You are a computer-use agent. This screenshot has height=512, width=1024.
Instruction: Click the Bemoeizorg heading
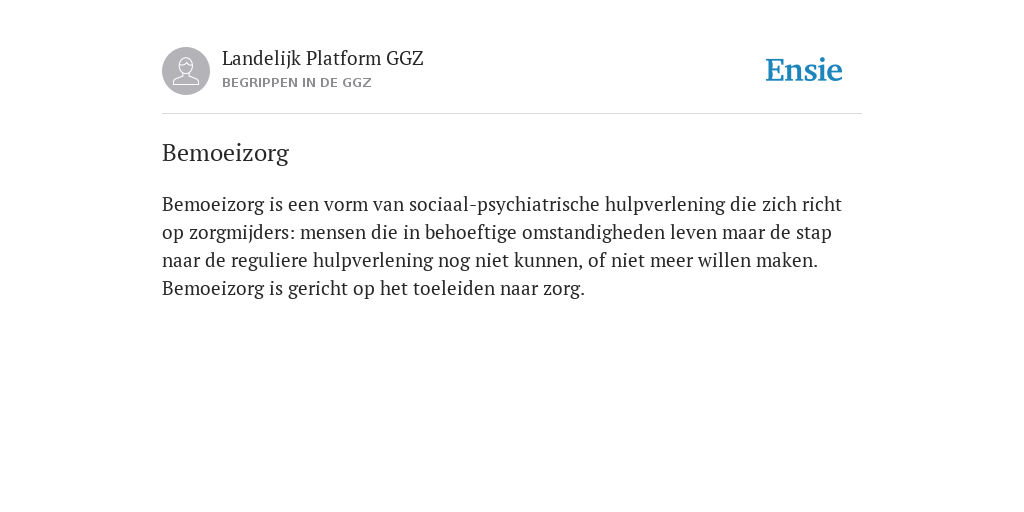[225, 153]
